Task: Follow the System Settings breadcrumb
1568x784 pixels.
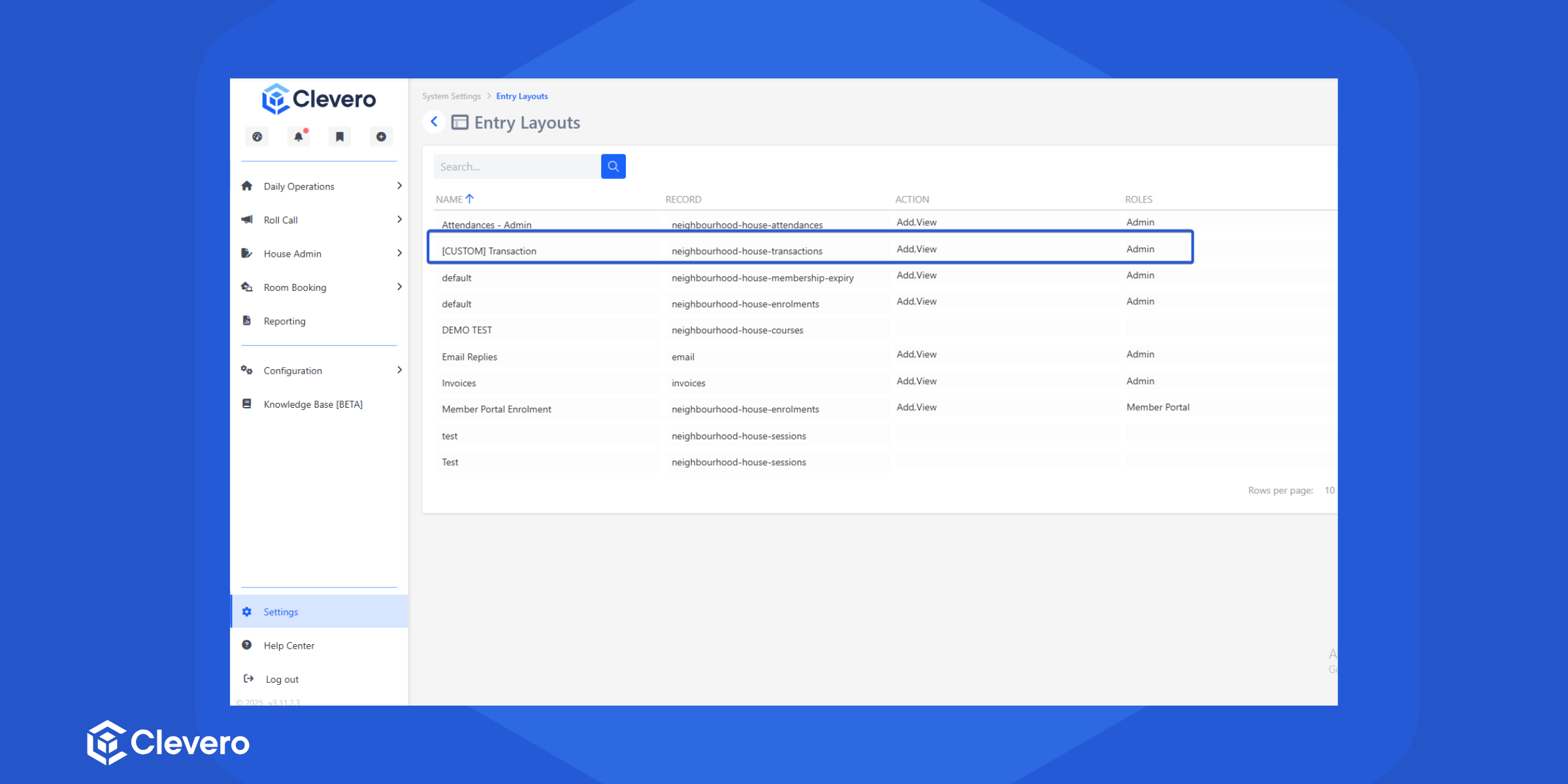Action: (x=451, y=96)
